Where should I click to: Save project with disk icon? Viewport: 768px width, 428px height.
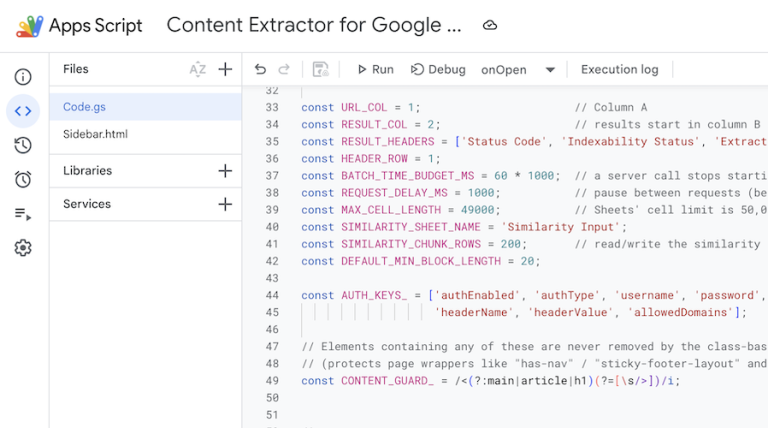321,70
